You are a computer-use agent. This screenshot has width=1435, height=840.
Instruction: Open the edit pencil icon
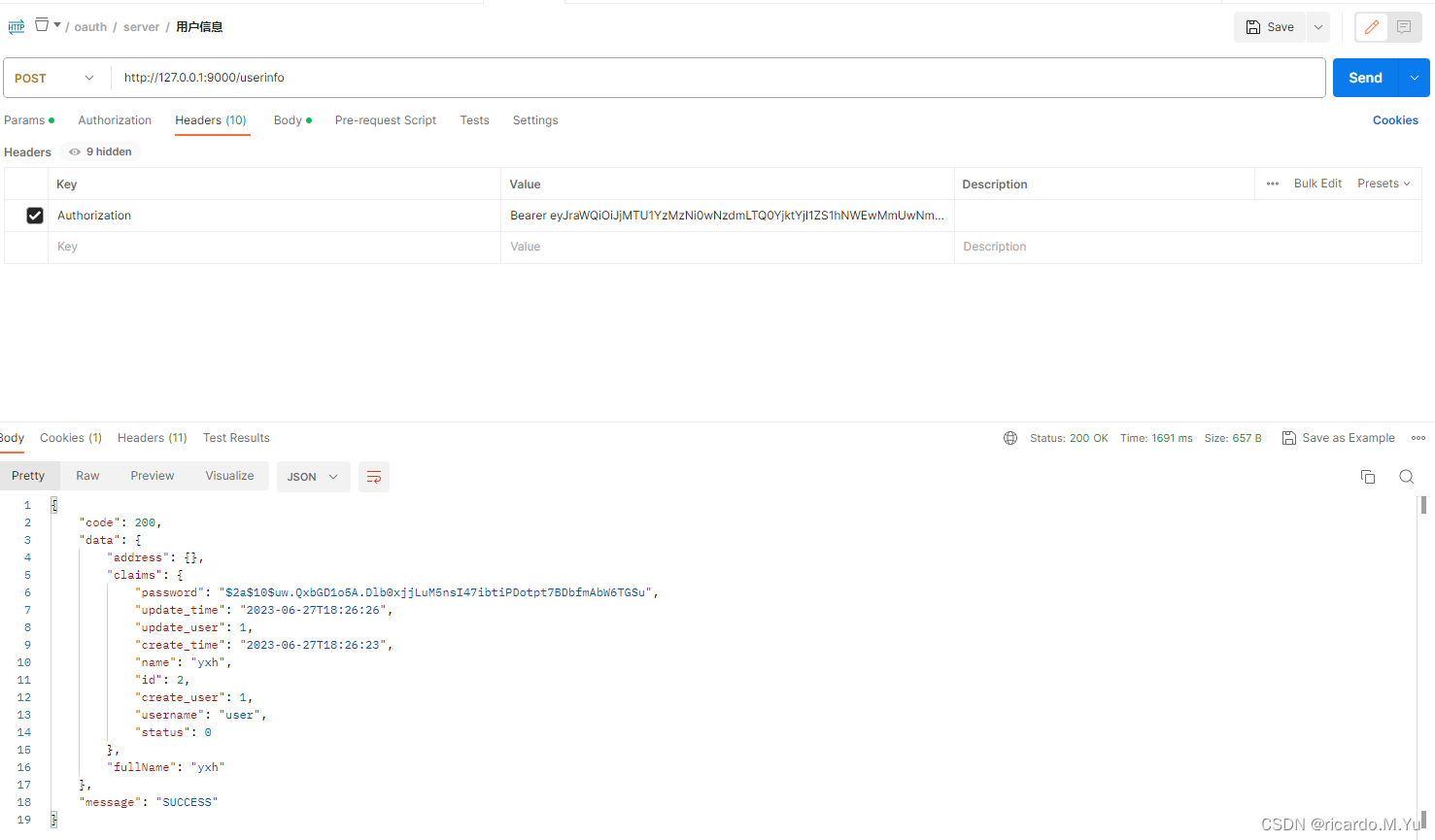point(1372,27)
